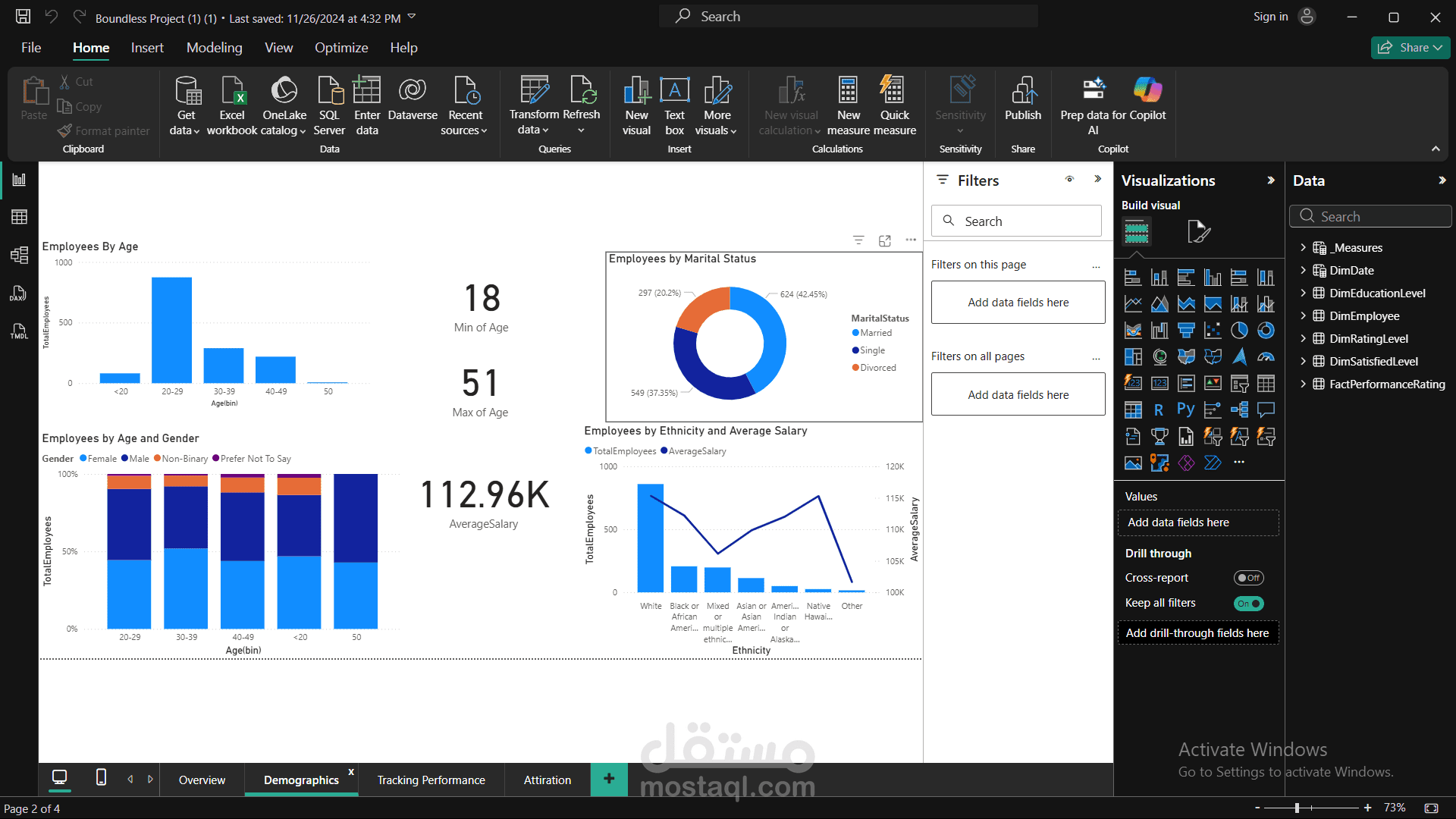Click the Data pane search box
This screenshot has height=819, width=1456.
coord(1370,216)
